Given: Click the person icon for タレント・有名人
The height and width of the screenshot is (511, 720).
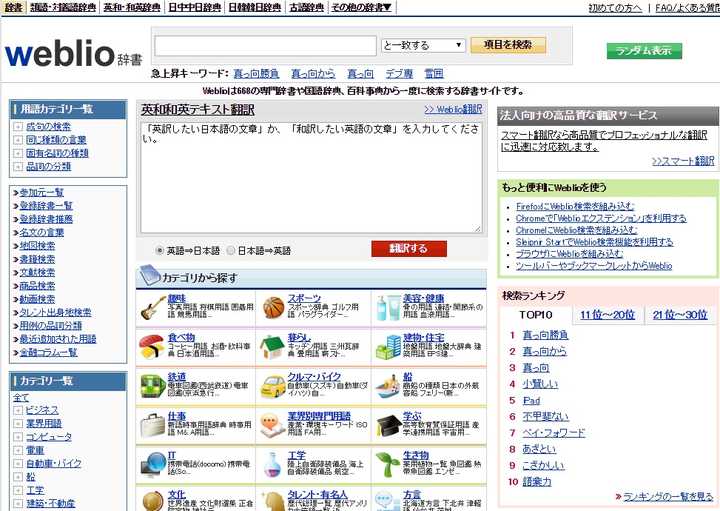Looking at the screenshot, I should pos(273,501).
